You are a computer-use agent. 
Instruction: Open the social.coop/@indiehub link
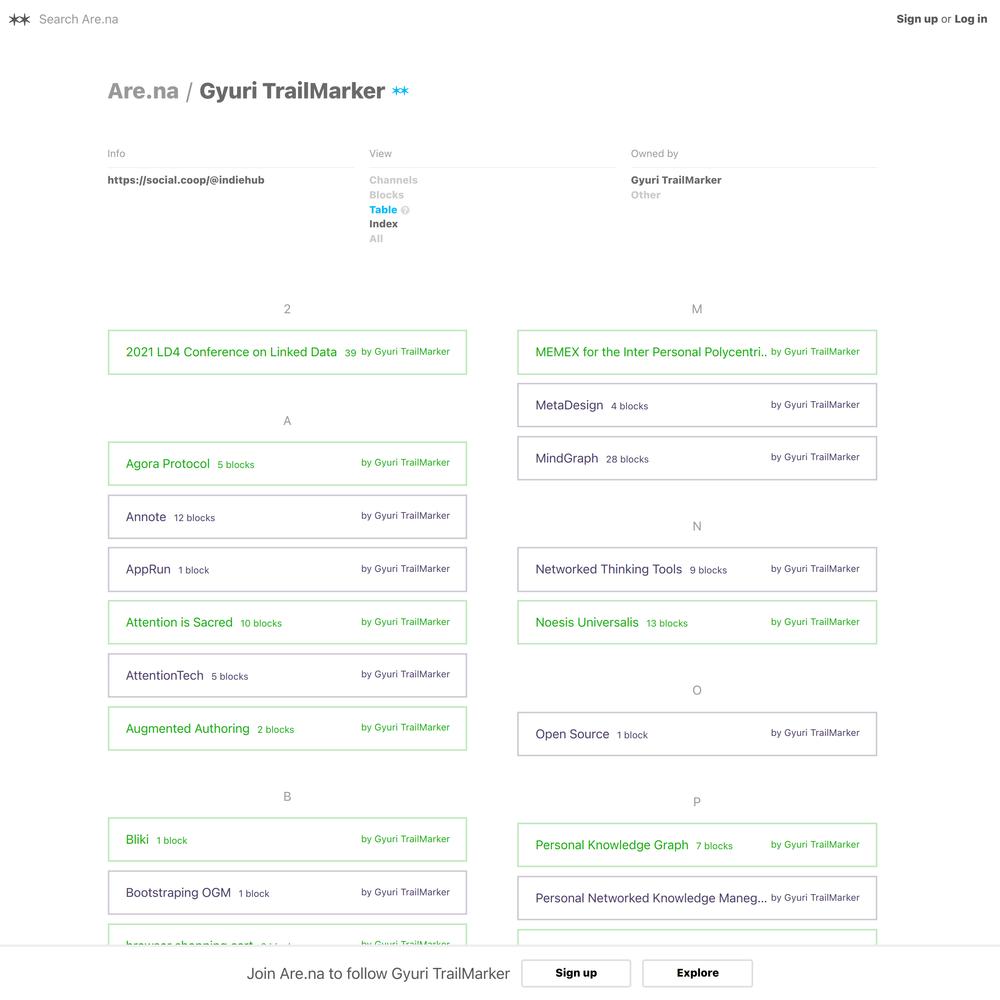tap(186, 180)
